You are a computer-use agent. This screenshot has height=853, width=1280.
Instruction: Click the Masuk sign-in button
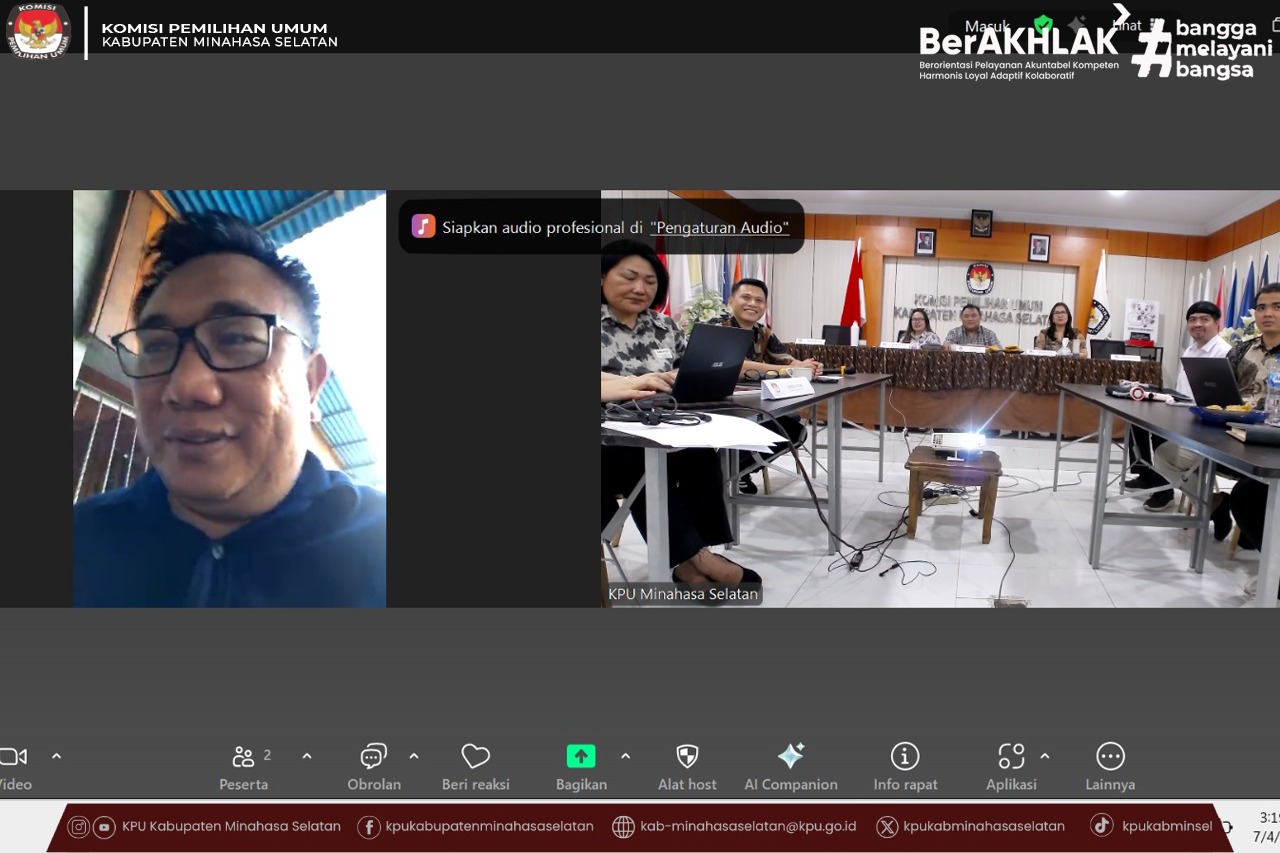986,26
